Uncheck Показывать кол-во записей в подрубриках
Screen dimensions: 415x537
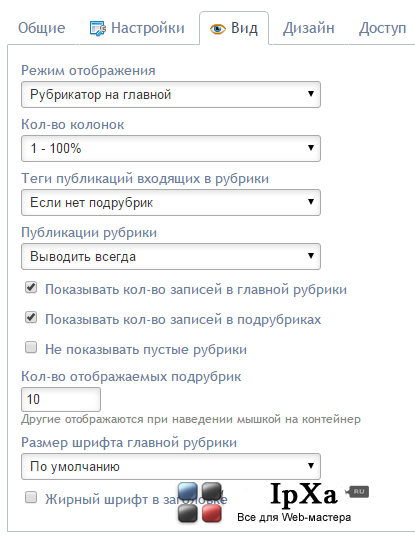tap(31, 317)
